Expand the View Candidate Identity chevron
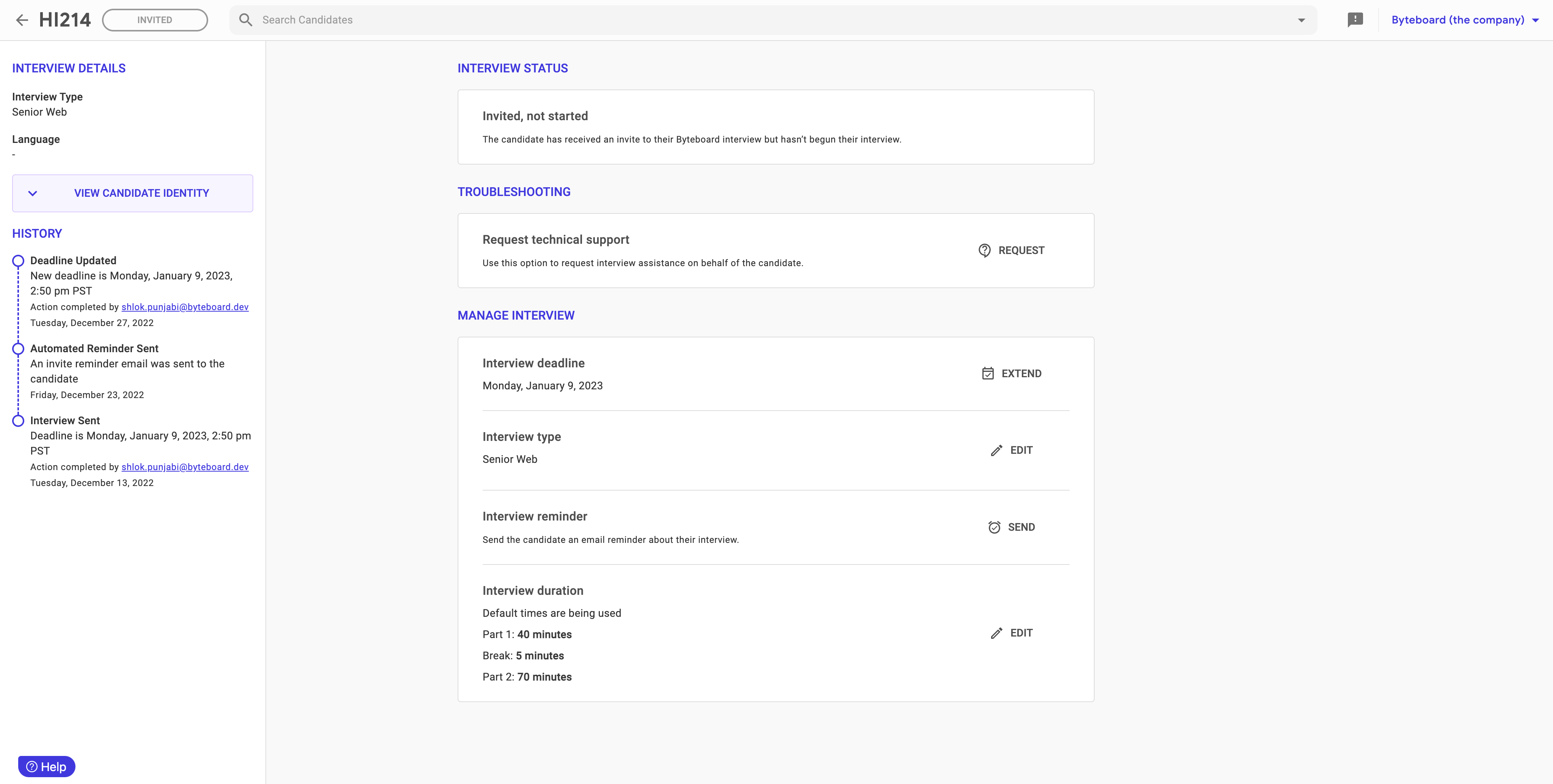The image size is (1553, 784). pyautogui.click(x=33, y=193)
